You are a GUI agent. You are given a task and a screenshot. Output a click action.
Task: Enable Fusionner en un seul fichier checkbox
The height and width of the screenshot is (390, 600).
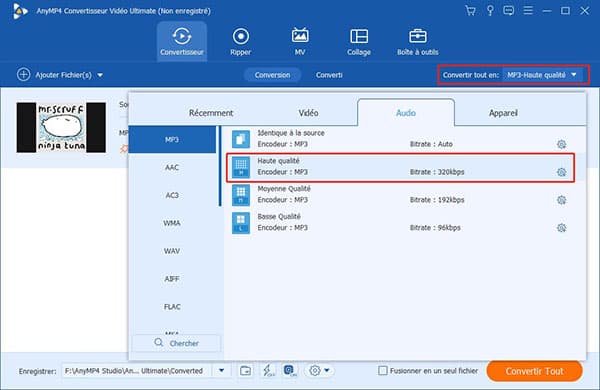tap(382, 370)
